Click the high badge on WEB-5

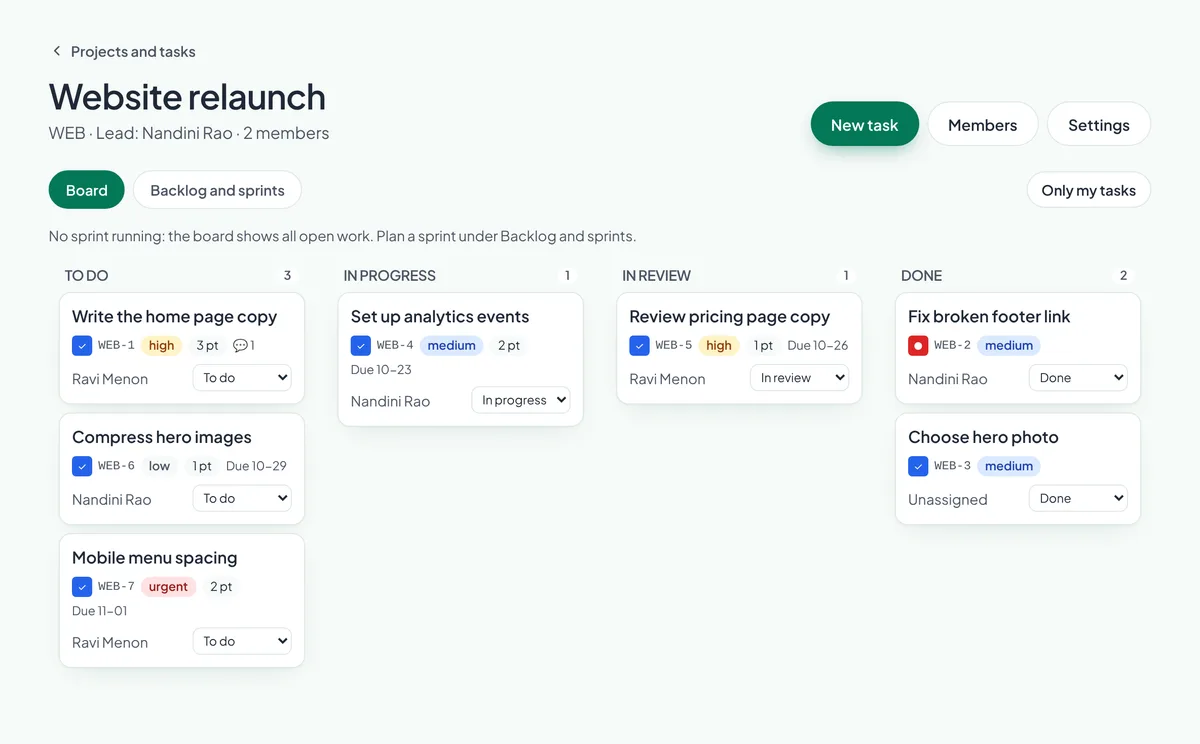click(719, 345)
